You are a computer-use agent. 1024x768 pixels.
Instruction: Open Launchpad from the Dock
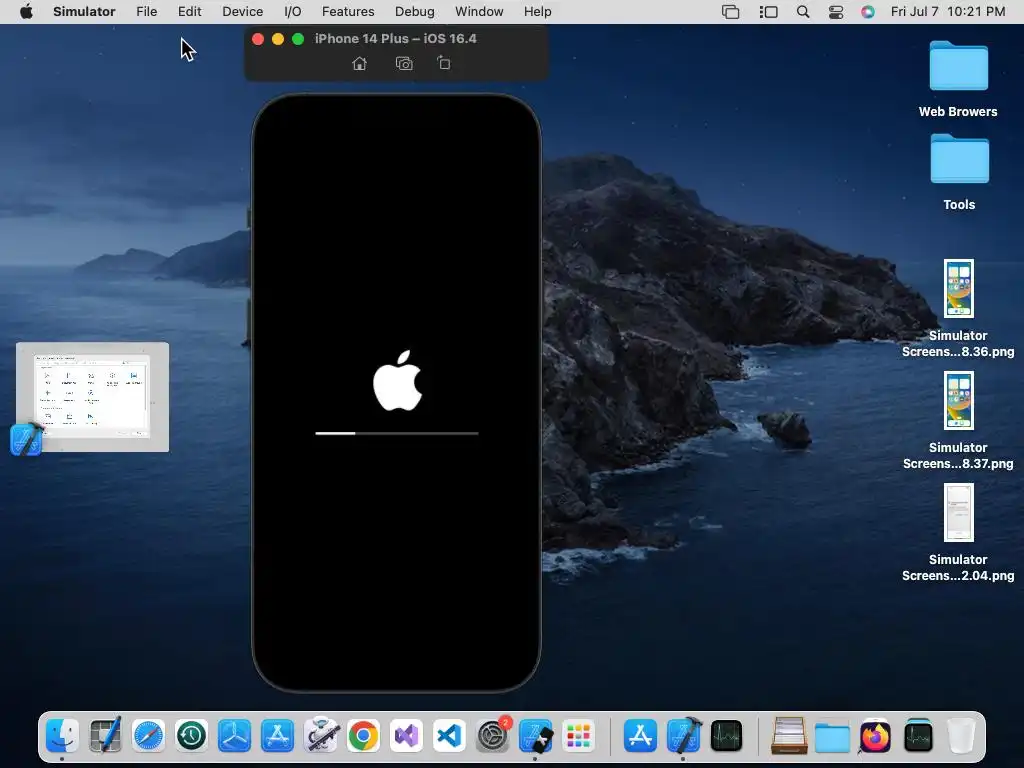(x=579, y=736)
